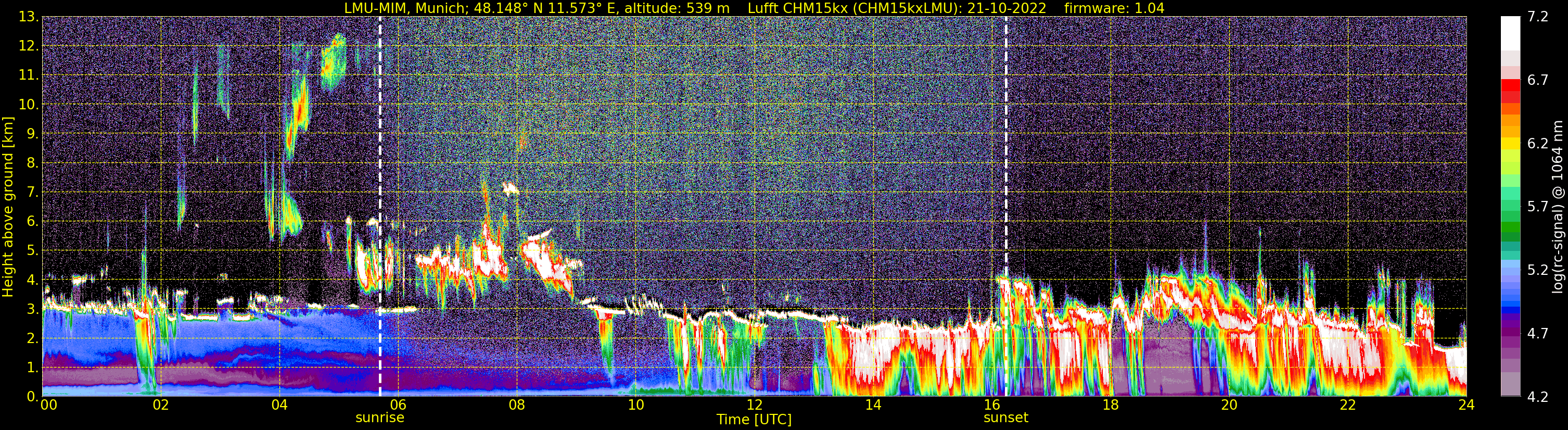Screen dimensions: 1568x430
Task: Click the white top segment of the colorbar
Action: (1511, 33)
